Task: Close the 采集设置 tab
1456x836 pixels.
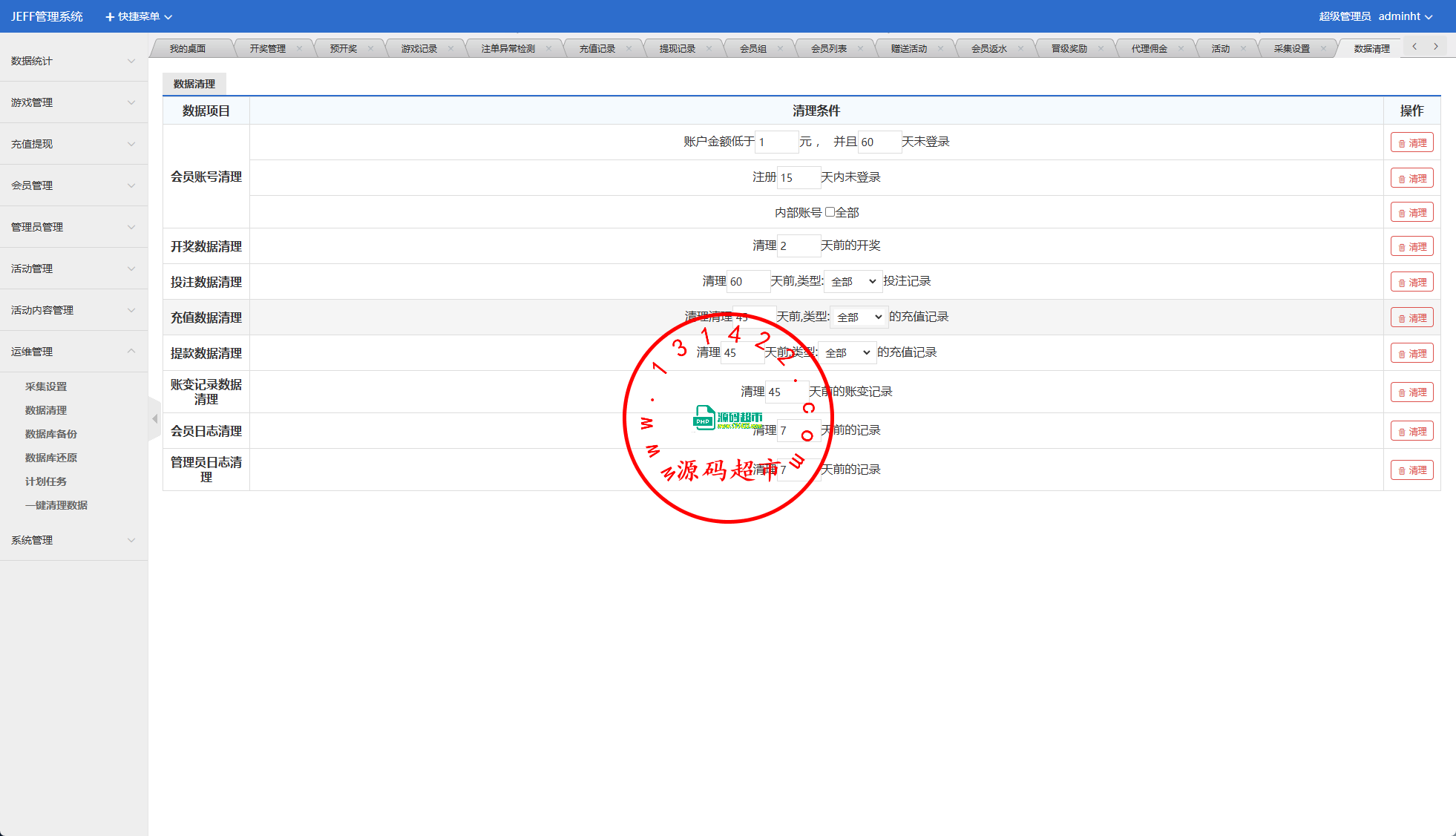Action: tap(1323, 49)
